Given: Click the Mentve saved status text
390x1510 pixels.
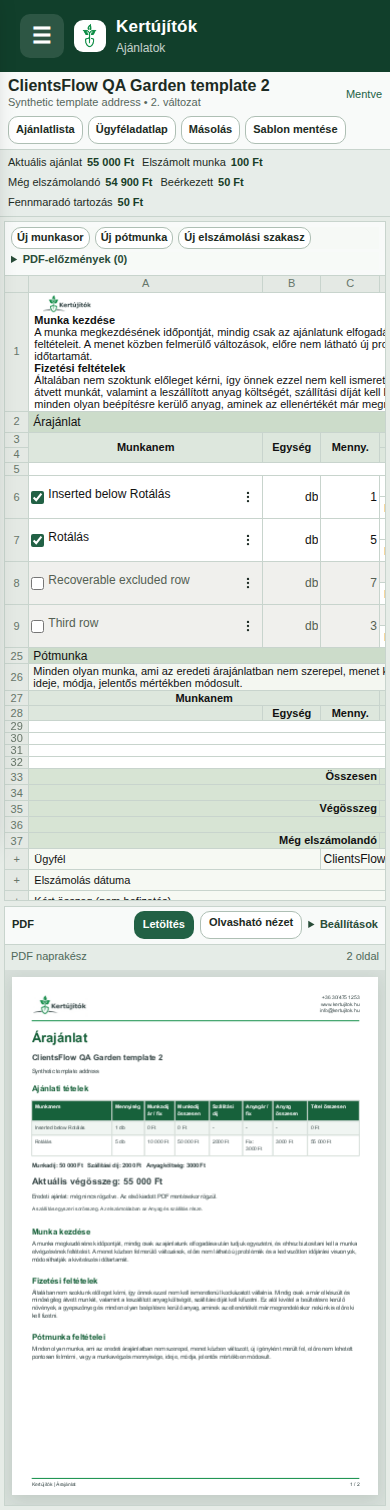Looking at the screenshot, I should coord(364,94).
